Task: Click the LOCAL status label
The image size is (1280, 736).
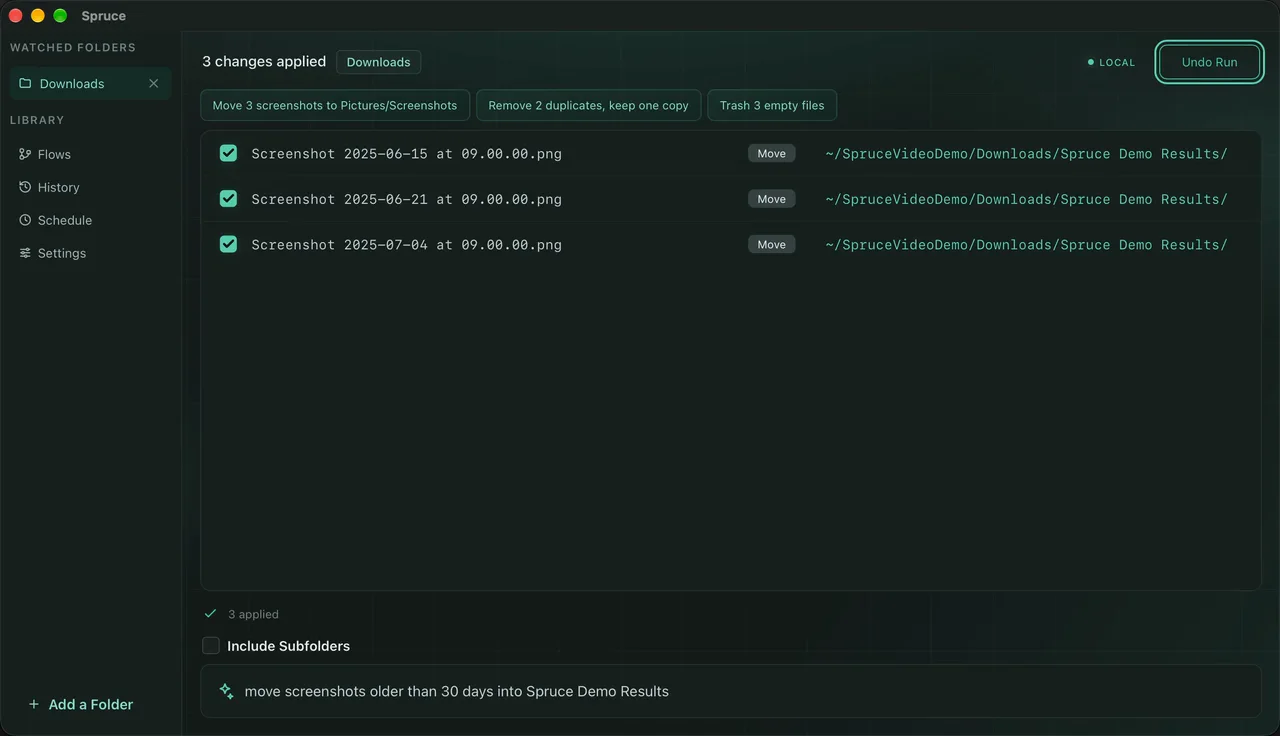Action: pyautogui.click(x=1117, y=62)
